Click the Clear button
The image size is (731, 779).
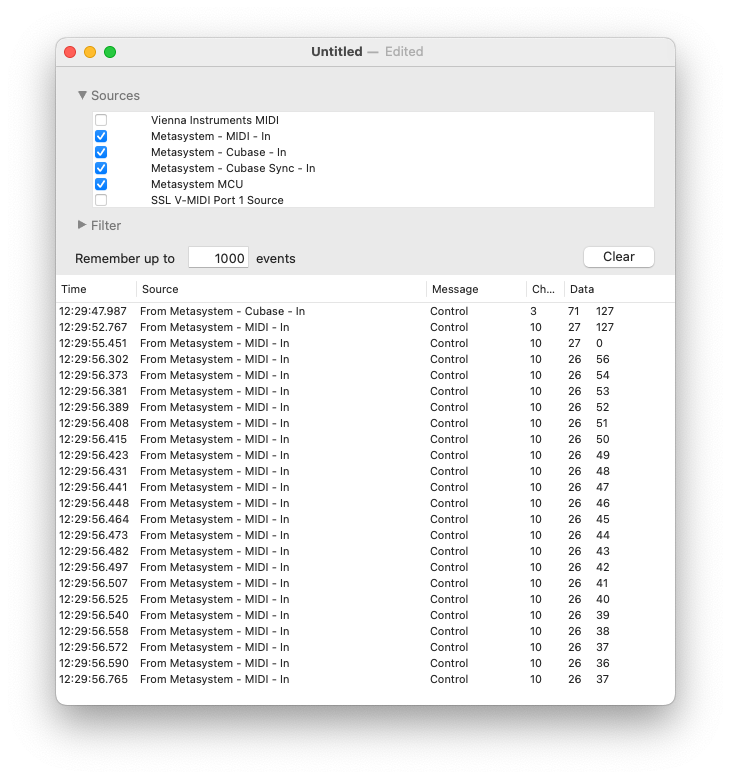click(x=619, y=257)
